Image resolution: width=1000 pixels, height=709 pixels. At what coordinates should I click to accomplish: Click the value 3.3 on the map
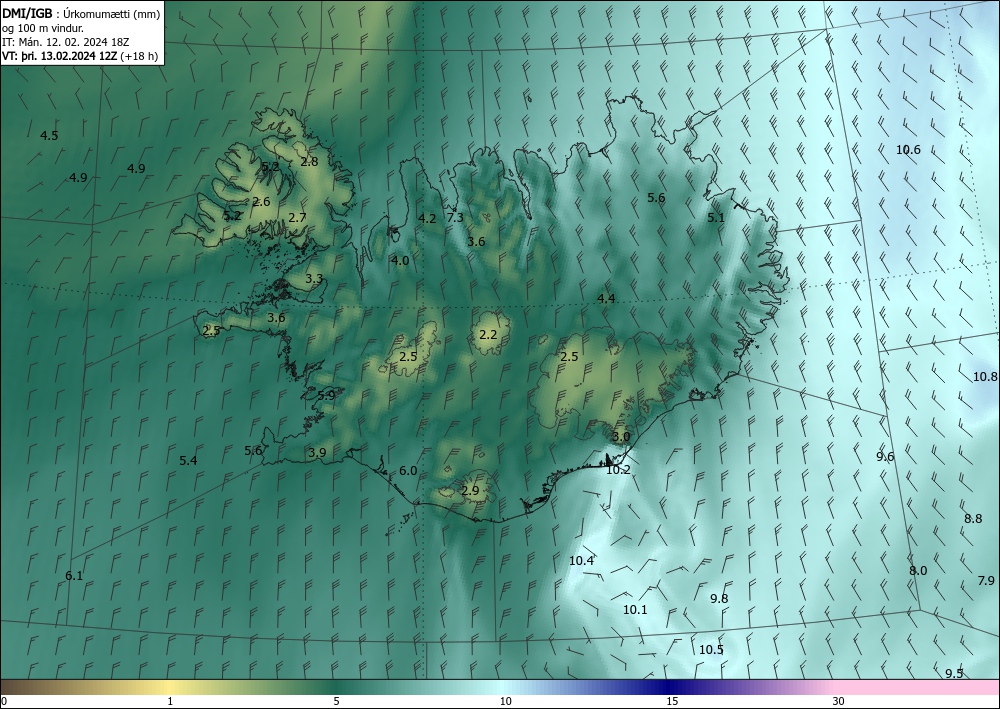tap(314, 279)
